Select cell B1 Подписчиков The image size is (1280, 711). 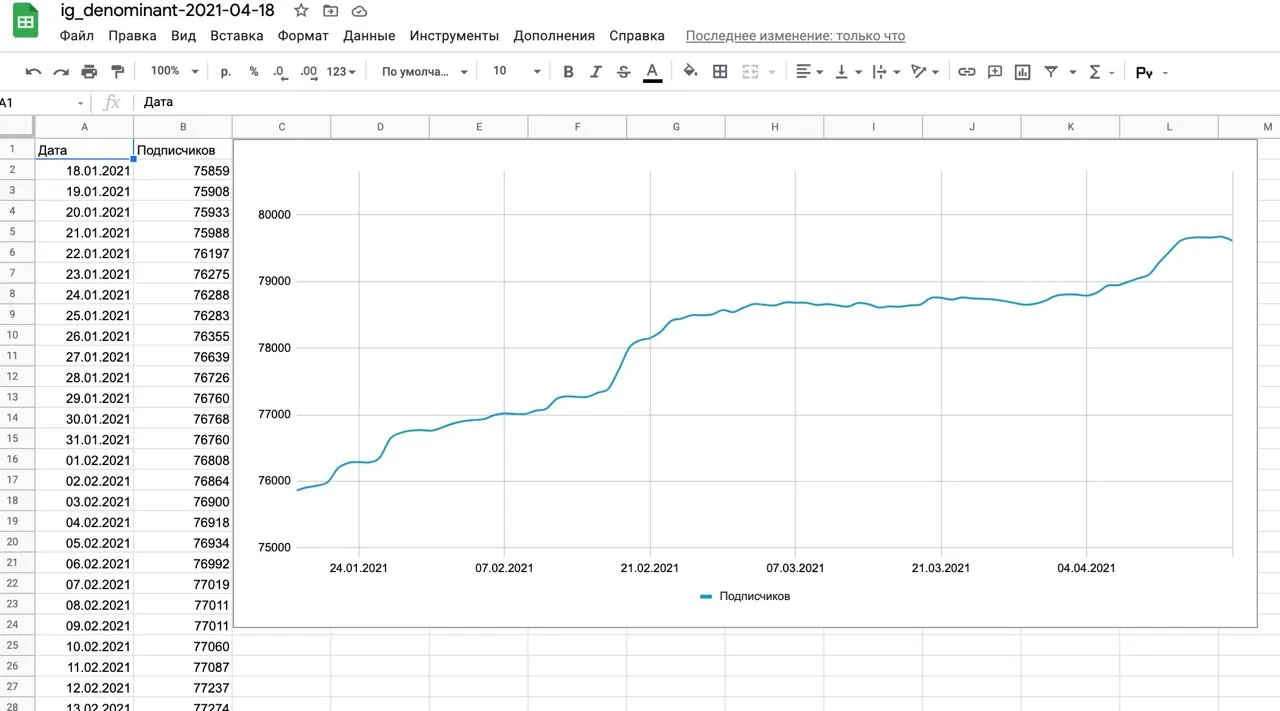pyautogui.click(x=183, y=150)
